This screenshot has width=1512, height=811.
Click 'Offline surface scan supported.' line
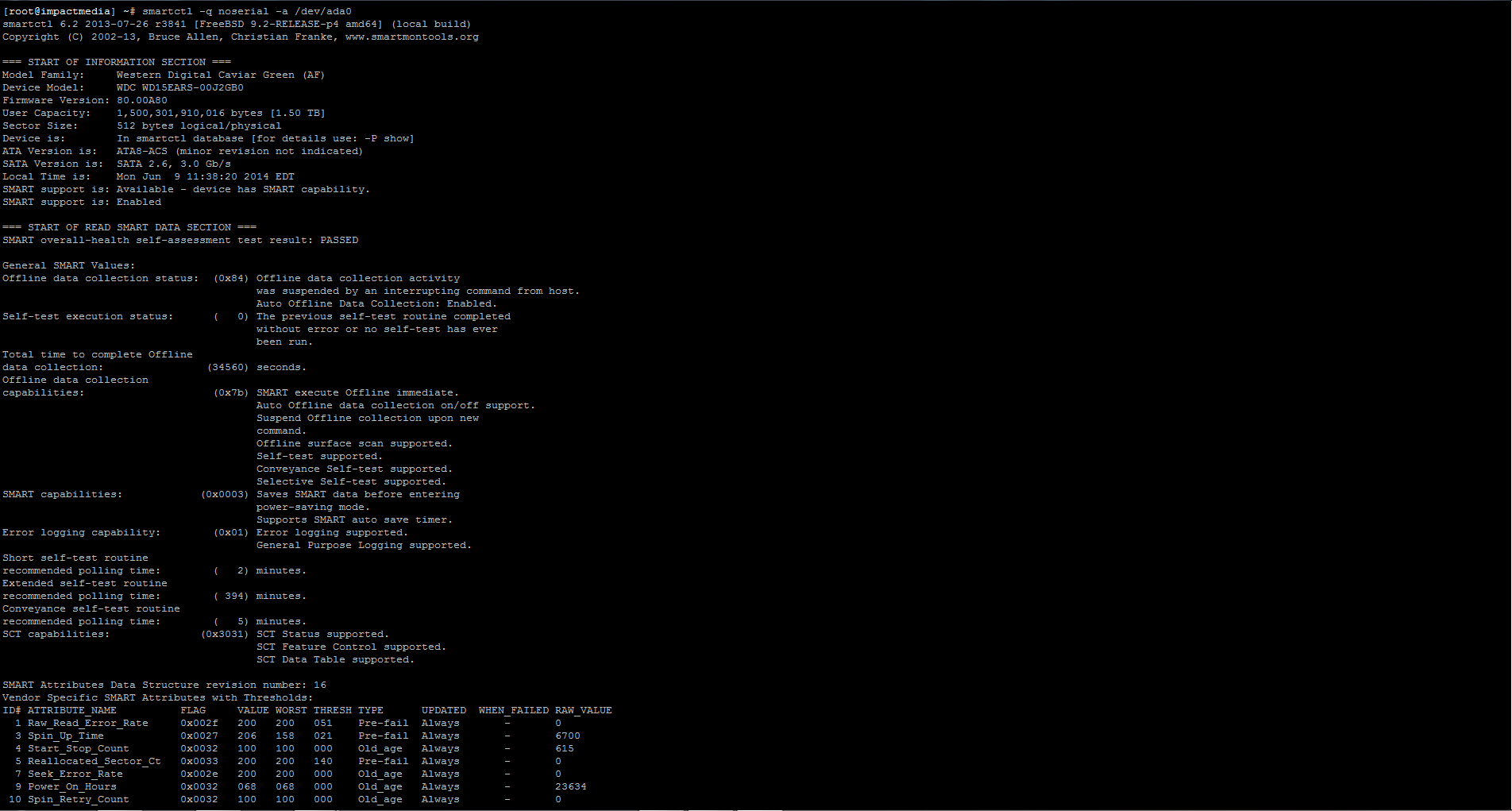pos(354,444)
